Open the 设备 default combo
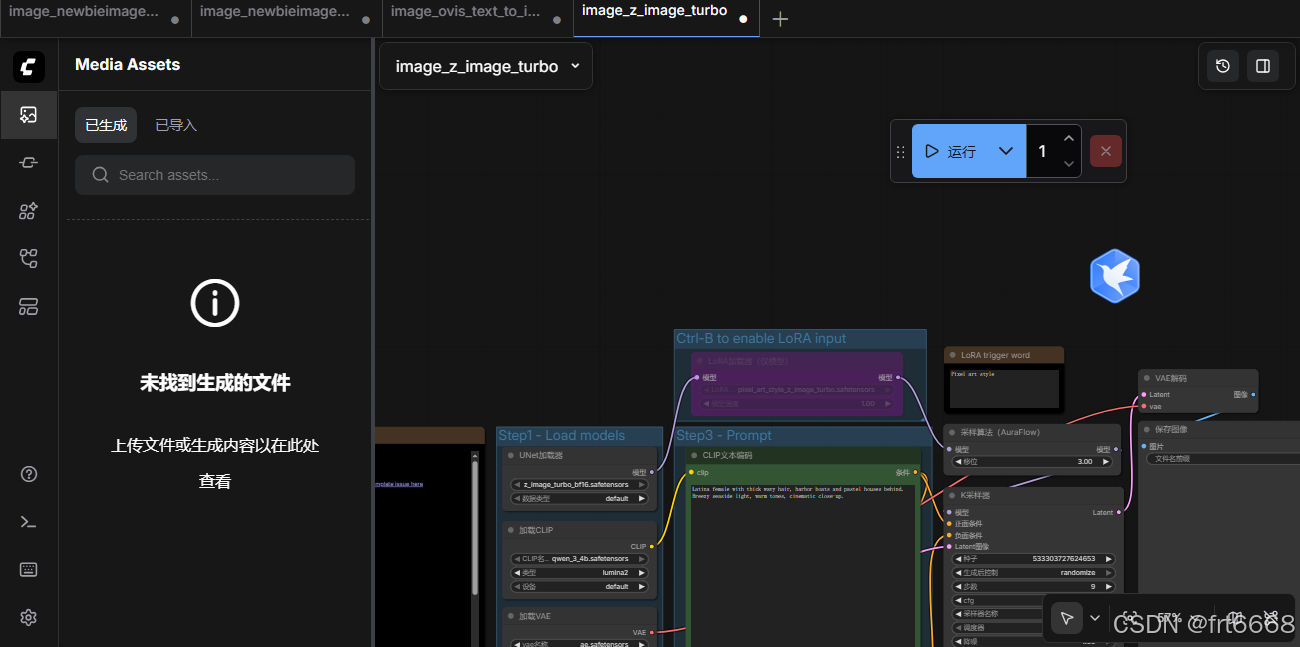The width and height of the screenshot is (1300, 647). [579, 587]
